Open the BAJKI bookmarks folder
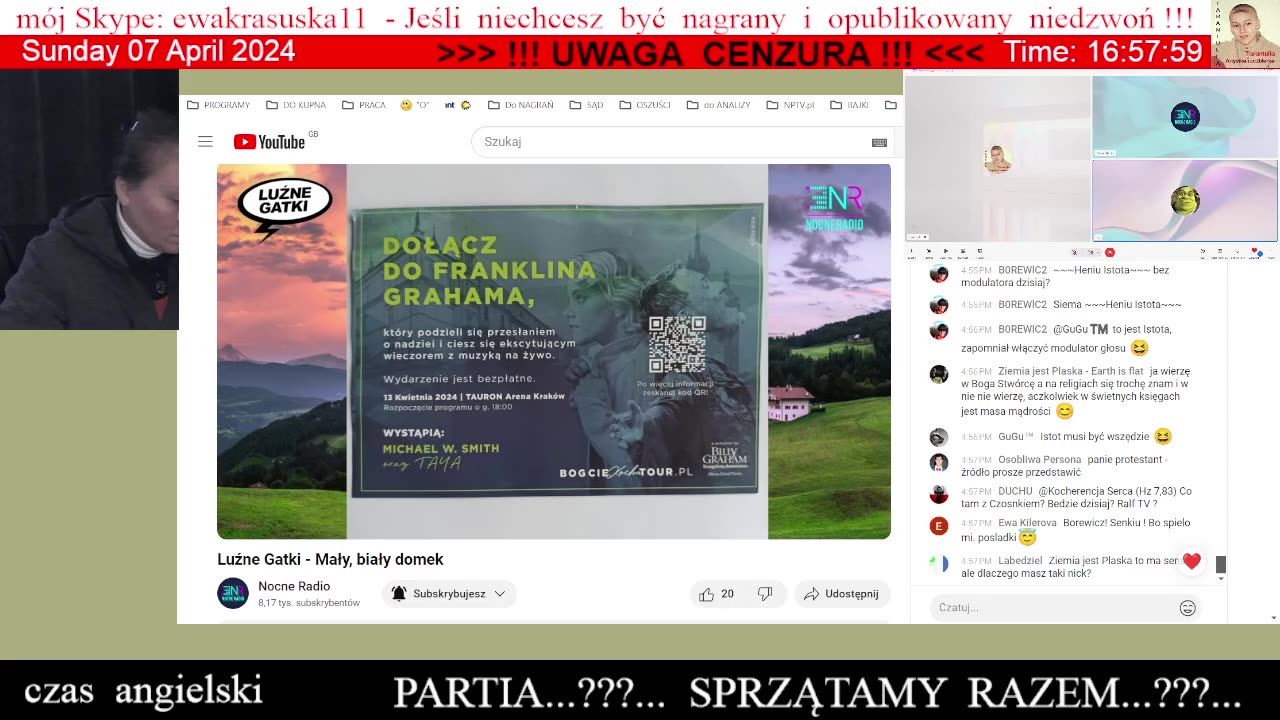The width and height of the screenshot is (1280, 720). (x=849, y=105)
